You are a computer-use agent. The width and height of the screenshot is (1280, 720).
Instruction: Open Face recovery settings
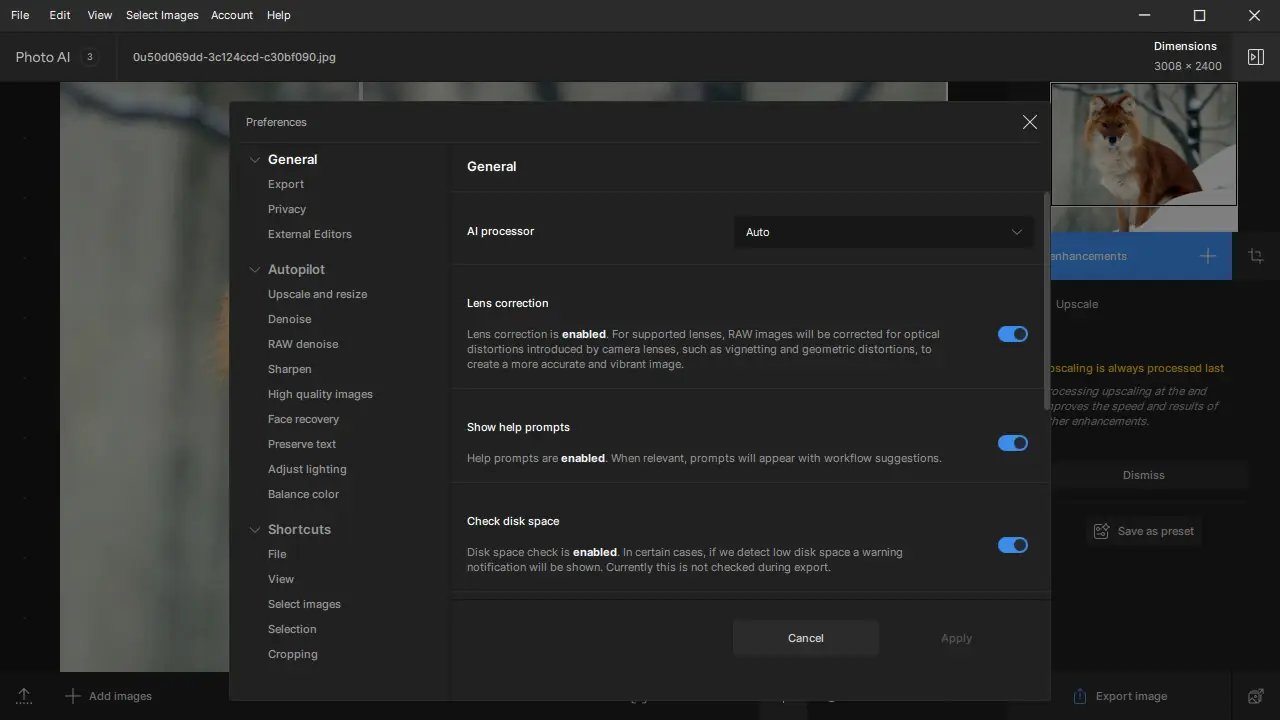pyautogui.click(x=303, y=419)
